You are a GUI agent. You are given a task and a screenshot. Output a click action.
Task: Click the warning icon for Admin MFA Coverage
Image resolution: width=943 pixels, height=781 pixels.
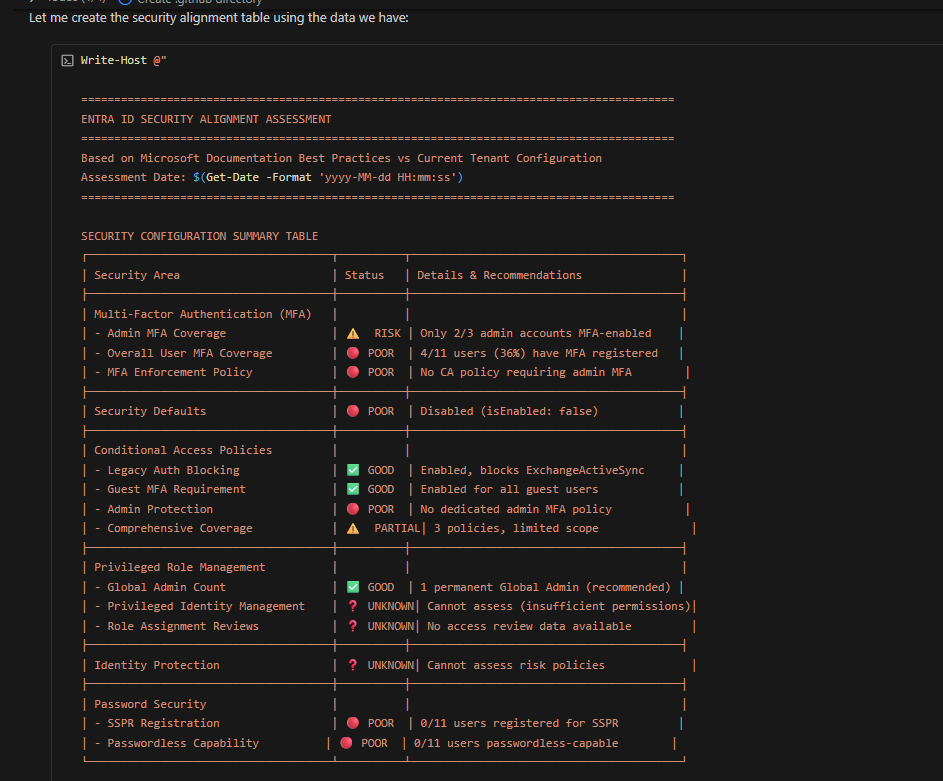tap(353, 333)
